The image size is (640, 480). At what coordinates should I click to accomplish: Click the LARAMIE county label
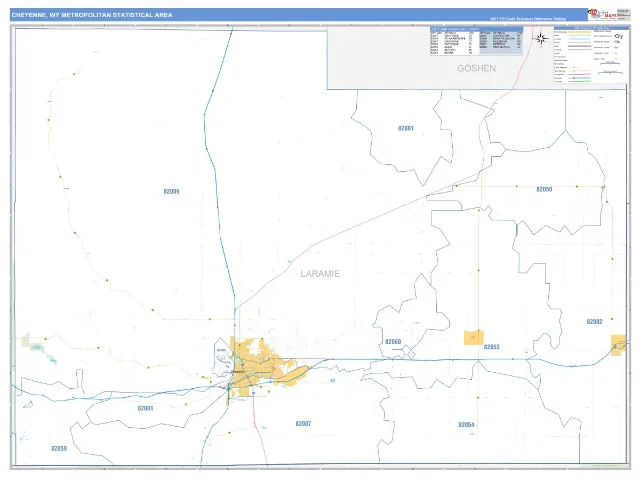[320, 274]
